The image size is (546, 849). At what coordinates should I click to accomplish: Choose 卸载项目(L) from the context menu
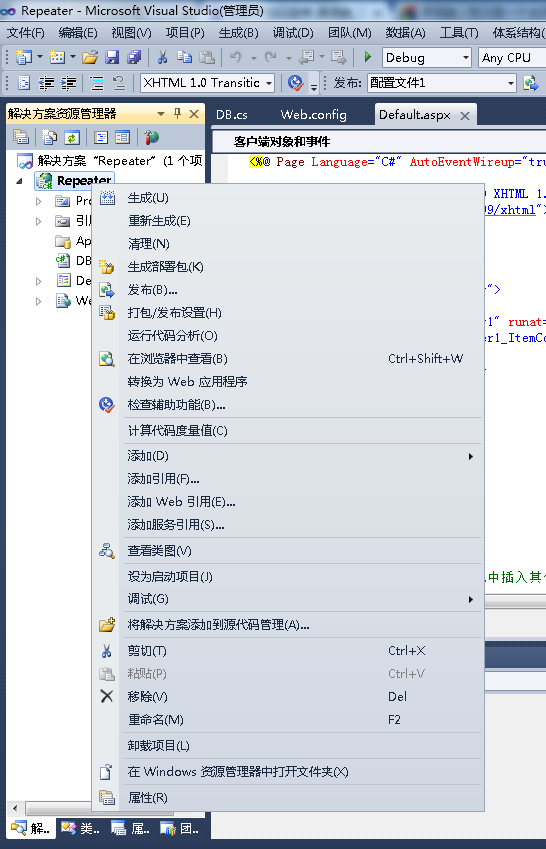tap(288, 746)
